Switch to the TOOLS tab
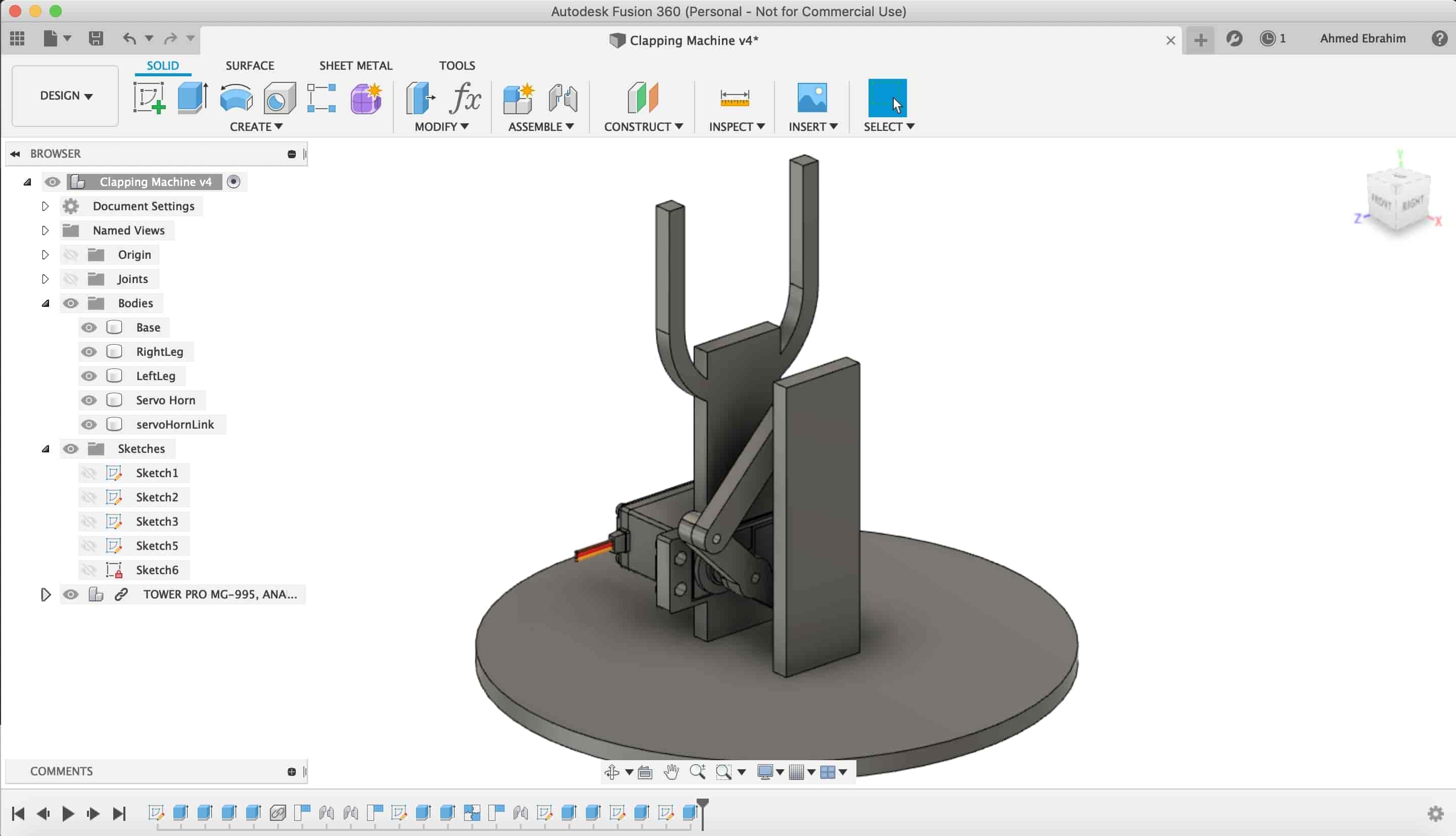The image size is (1456, 836). click(x=457, y=66)
